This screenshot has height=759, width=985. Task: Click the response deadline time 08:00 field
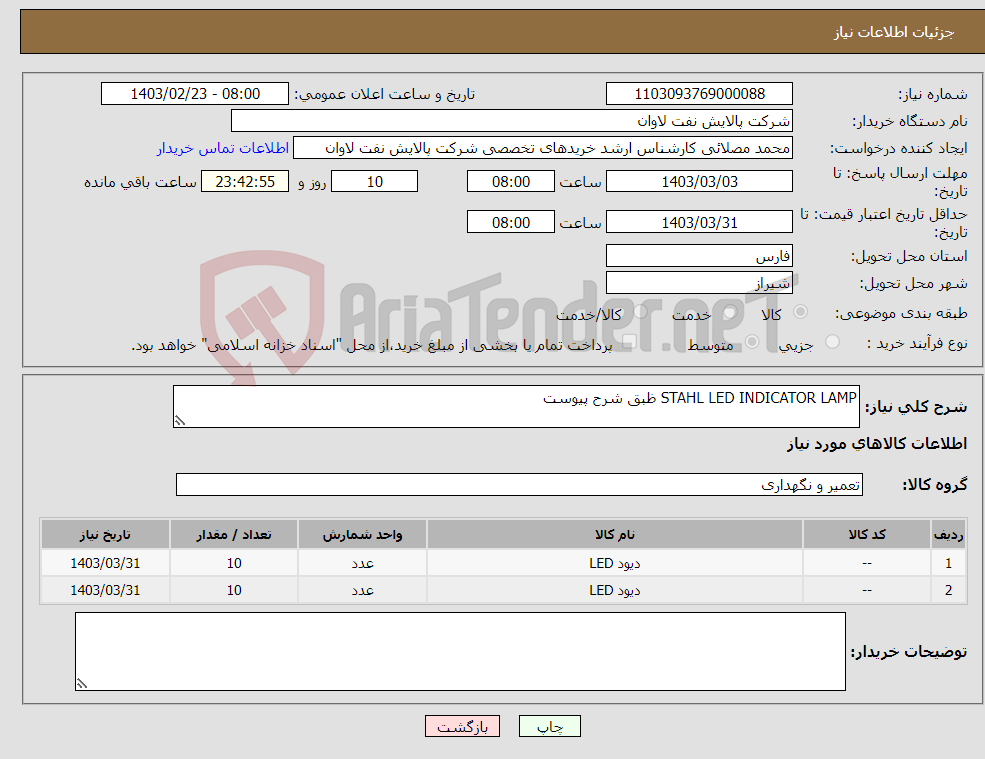(511, 182)
